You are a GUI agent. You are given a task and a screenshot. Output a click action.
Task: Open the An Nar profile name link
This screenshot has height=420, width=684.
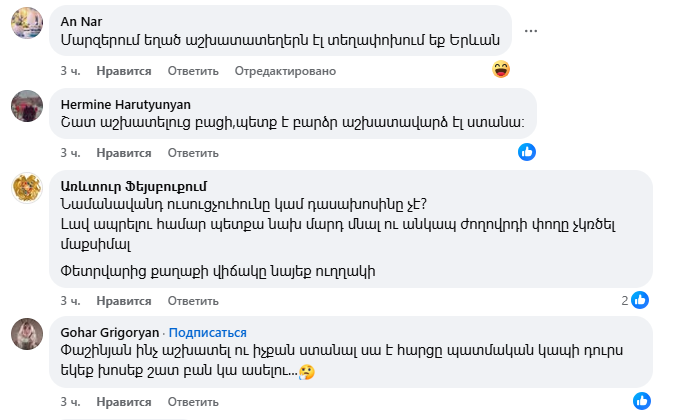(82, 21)
